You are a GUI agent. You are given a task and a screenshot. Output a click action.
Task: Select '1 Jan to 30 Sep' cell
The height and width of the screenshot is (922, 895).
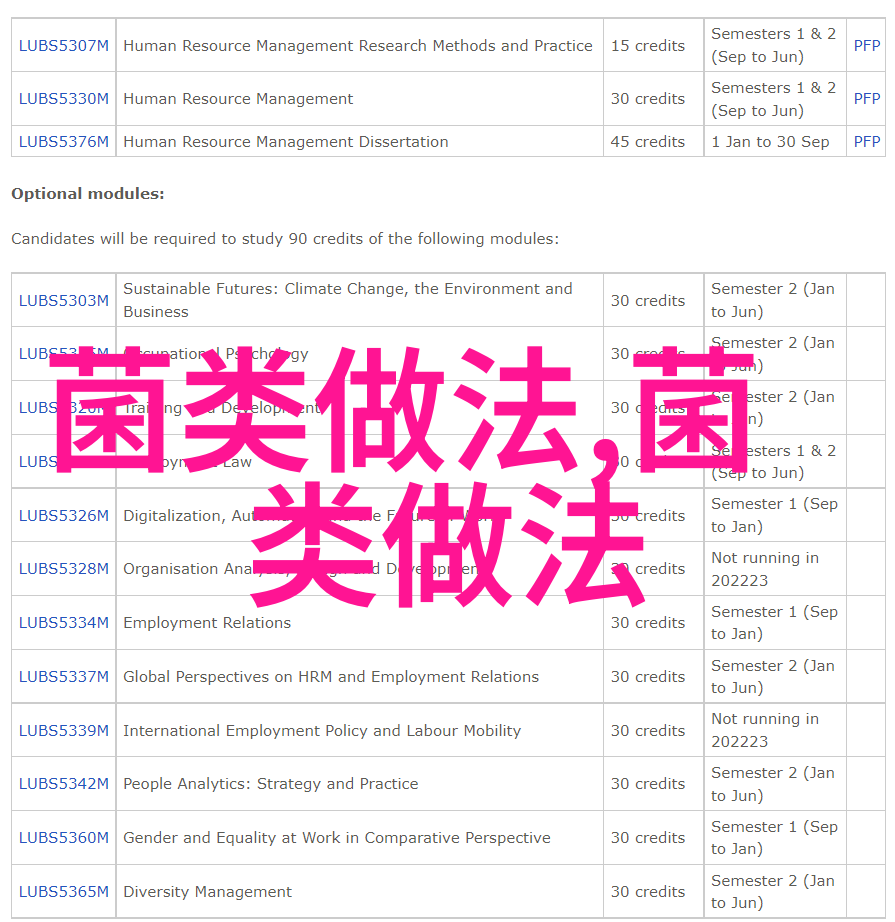point(770,142)
